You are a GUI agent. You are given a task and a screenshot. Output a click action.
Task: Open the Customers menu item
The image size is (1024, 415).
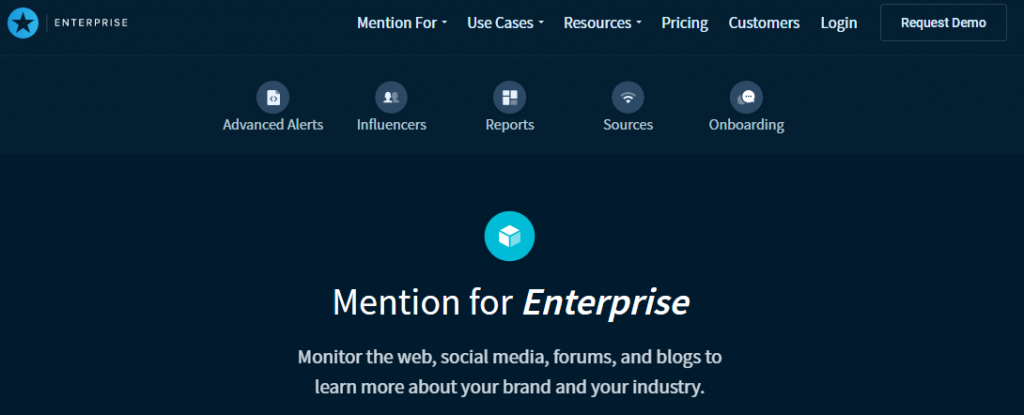pyautogui.click(x=764, y=23)
